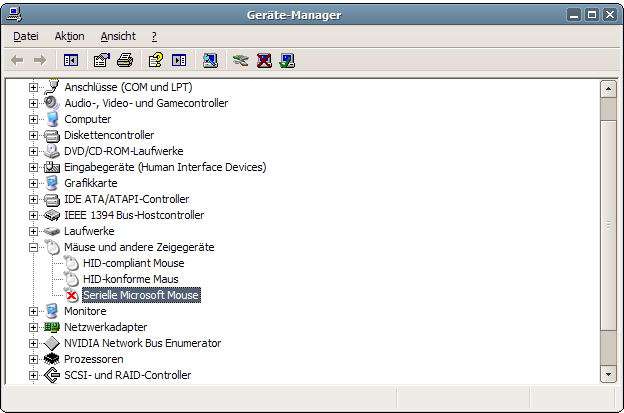624x413 pixels.
Task: Select Eingabegeräte (Human Interface Devices)
Action: click(165, 167)
